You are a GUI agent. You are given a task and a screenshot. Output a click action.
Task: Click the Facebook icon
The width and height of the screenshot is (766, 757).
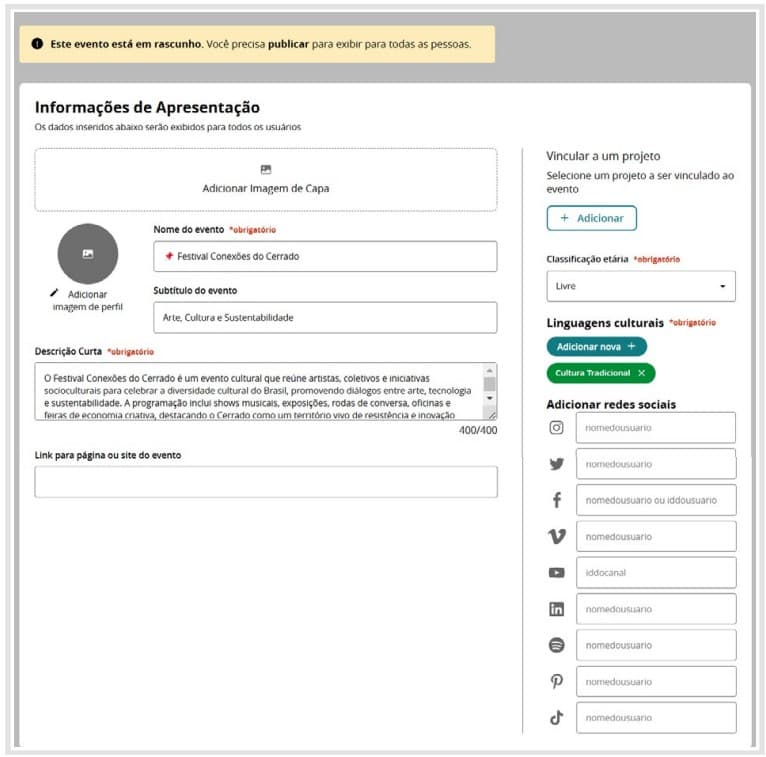557,500
